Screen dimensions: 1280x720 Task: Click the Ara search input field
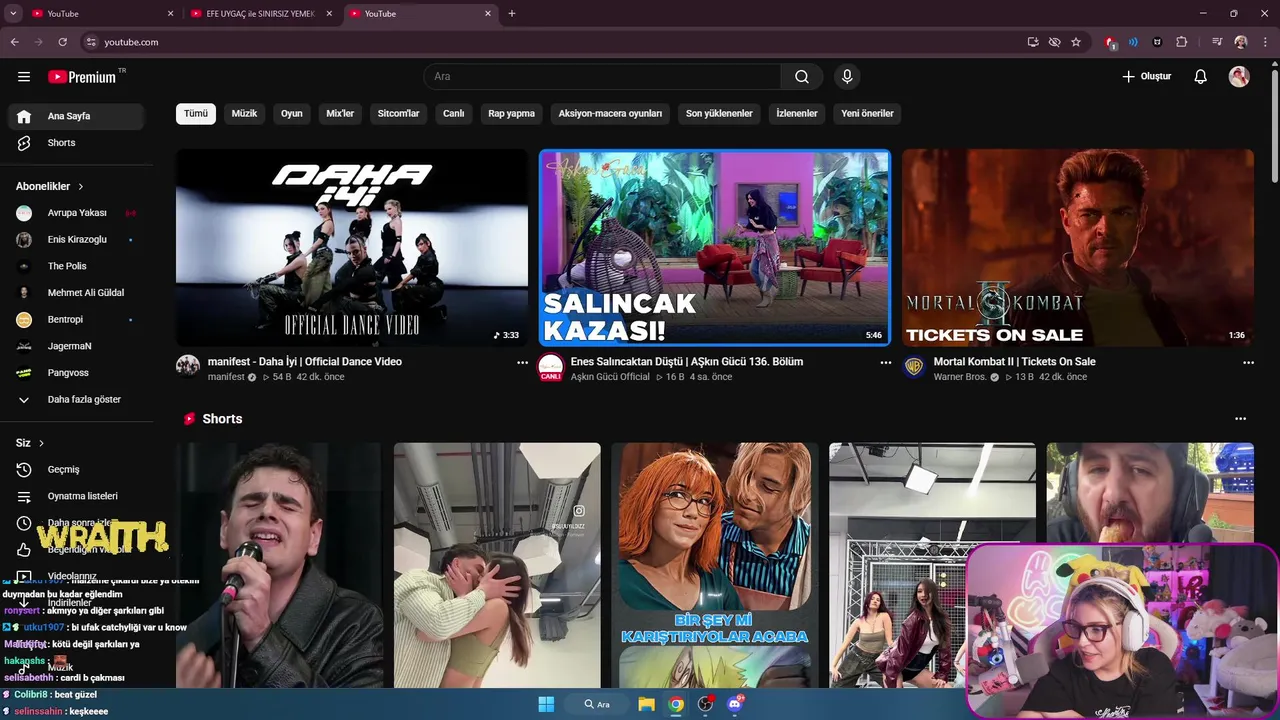[x=602, y=77]
